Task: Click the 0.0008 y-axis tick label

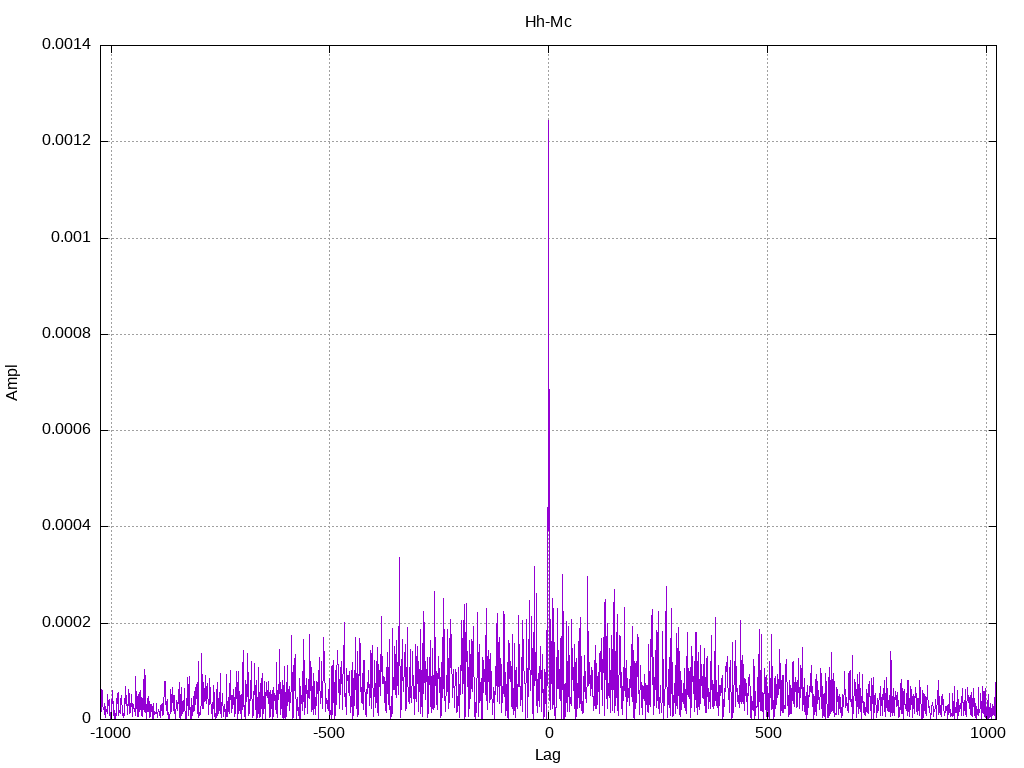Action: tap(66, 334)
